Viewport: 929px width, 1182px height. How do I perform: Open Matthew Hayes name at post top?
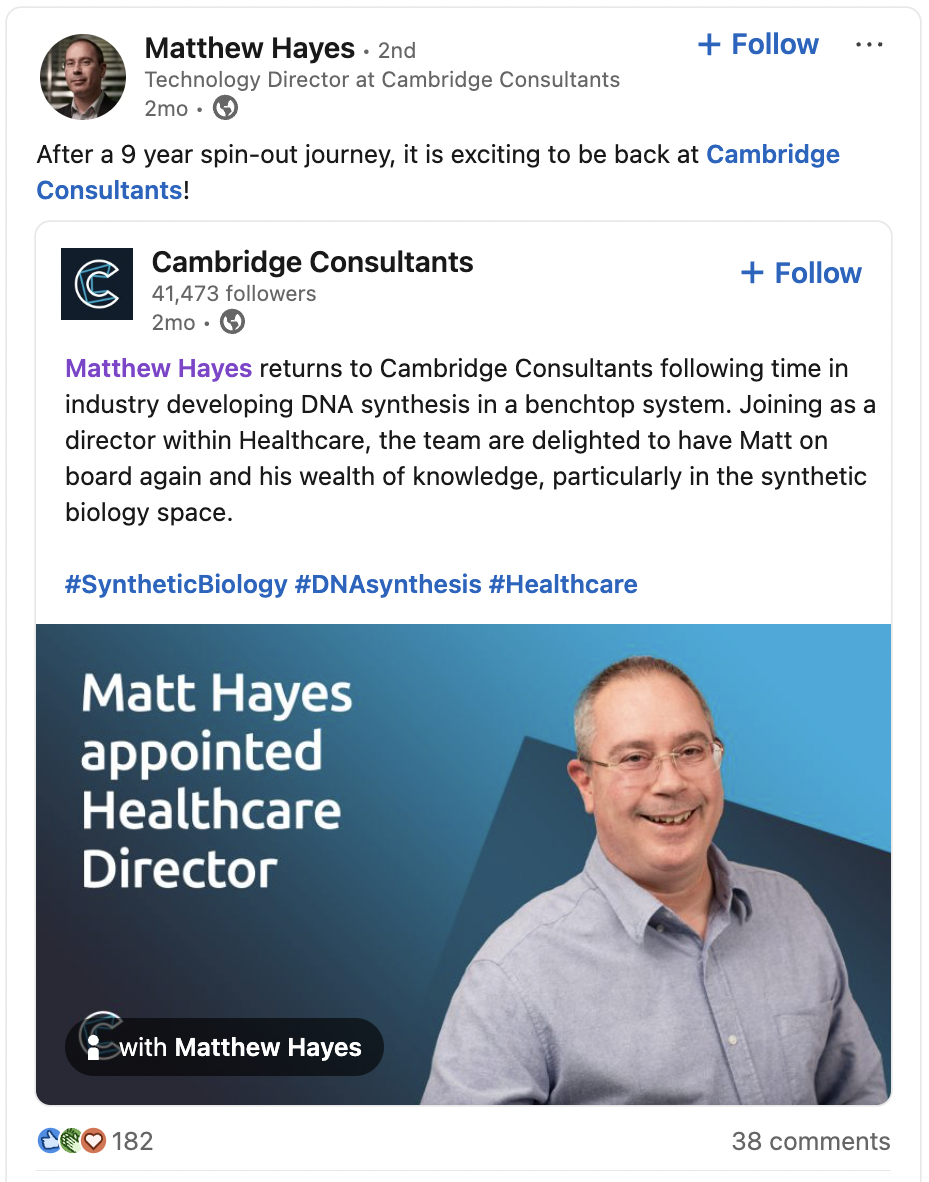click(250, 48)
